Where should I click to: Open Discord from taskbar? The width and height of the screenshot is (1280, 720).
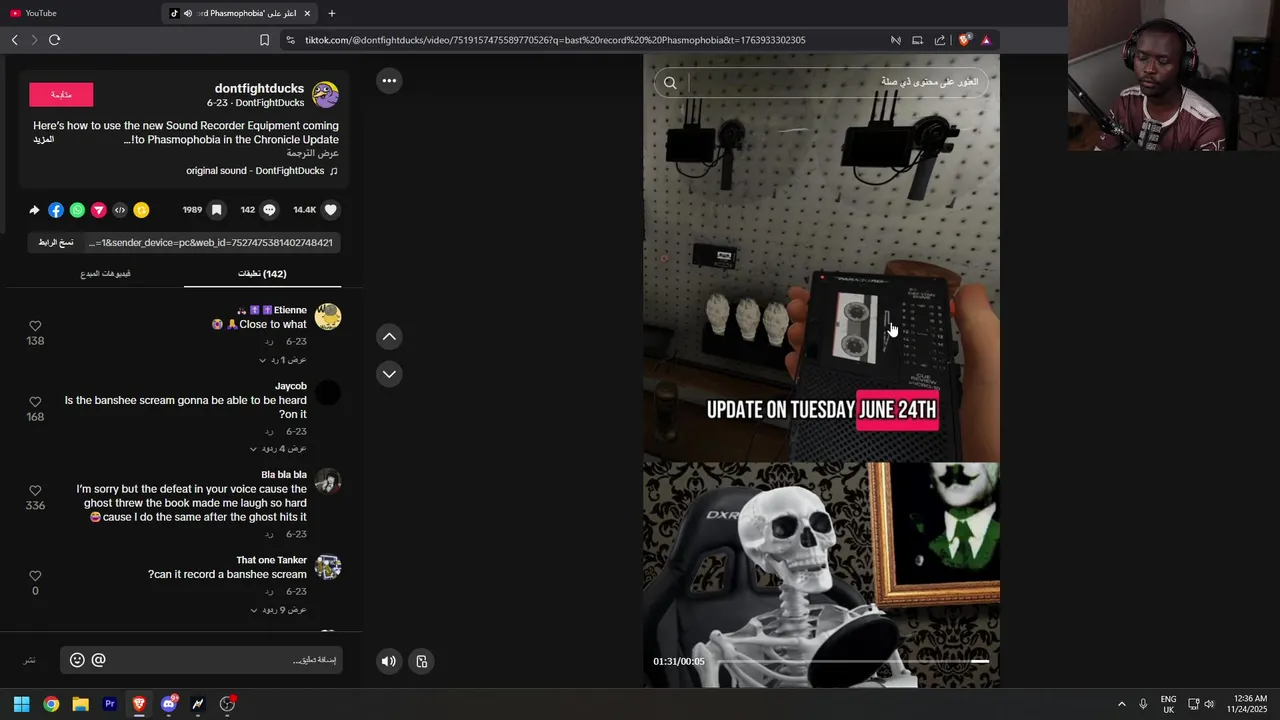(x=169, y=704)
